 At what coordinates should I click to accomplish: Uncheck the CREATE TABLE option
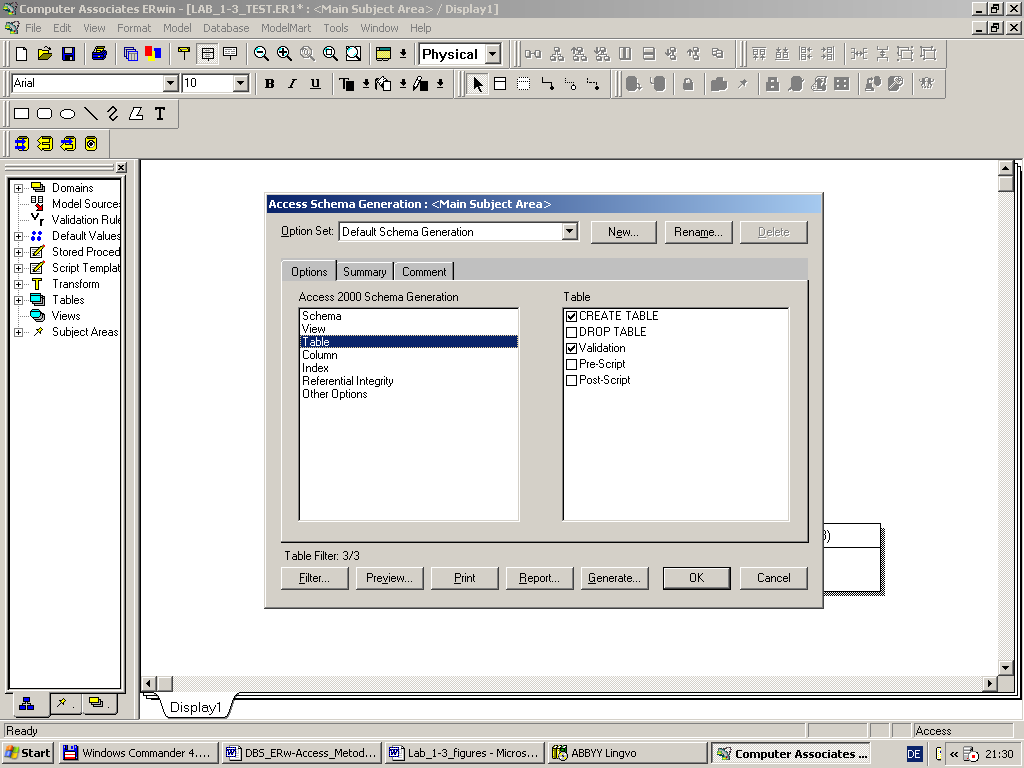[571, 316]
